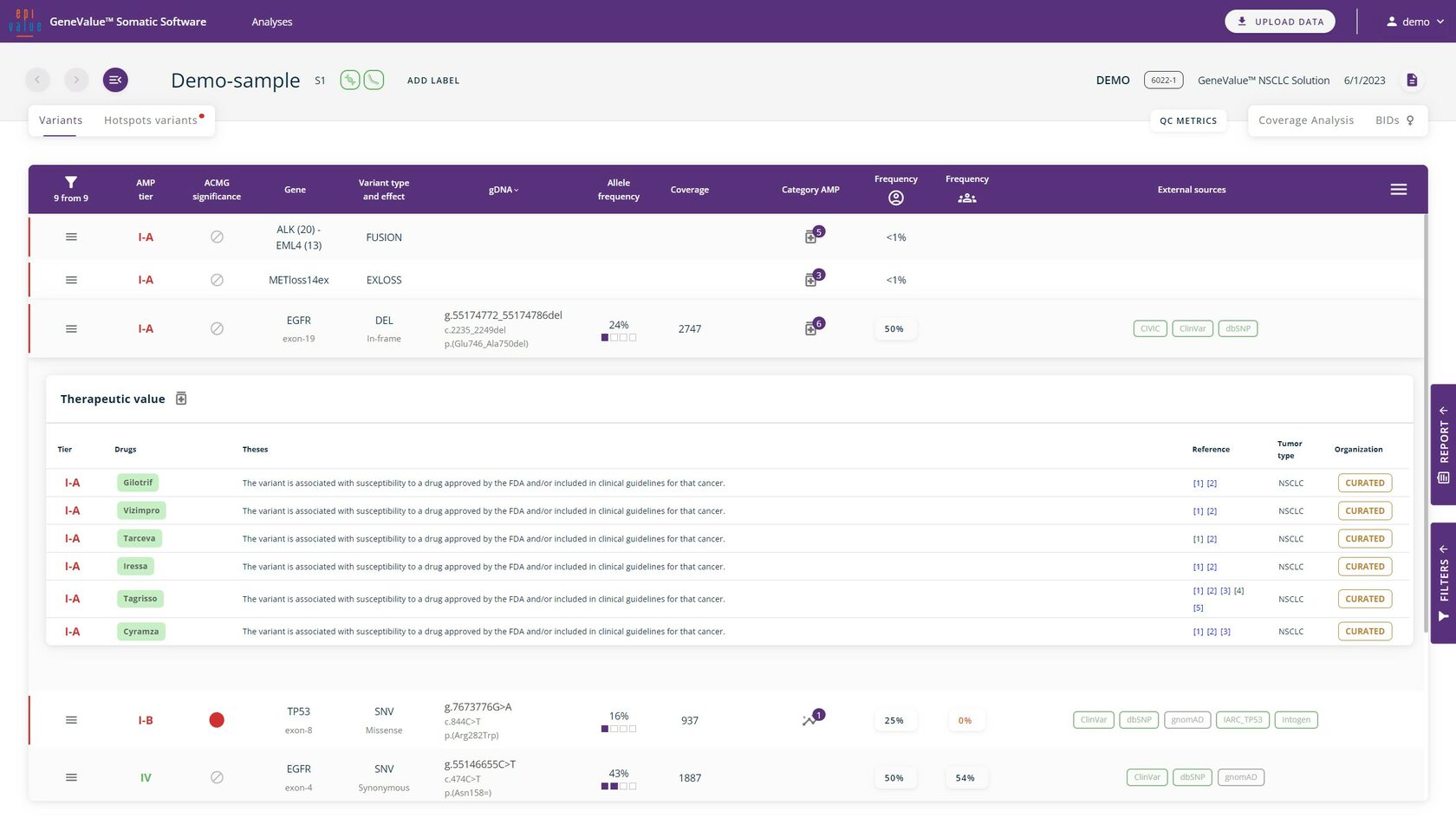Open the Coverage Analysis tab

[1305, 120]
